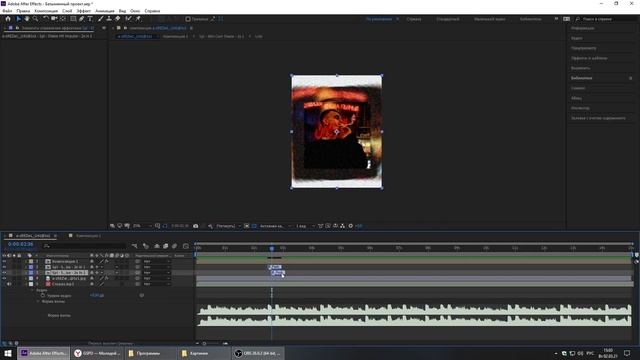Viewport: 640px width, 360px height.
Task: Select the Clone Stamp tool
Action: 109,19
